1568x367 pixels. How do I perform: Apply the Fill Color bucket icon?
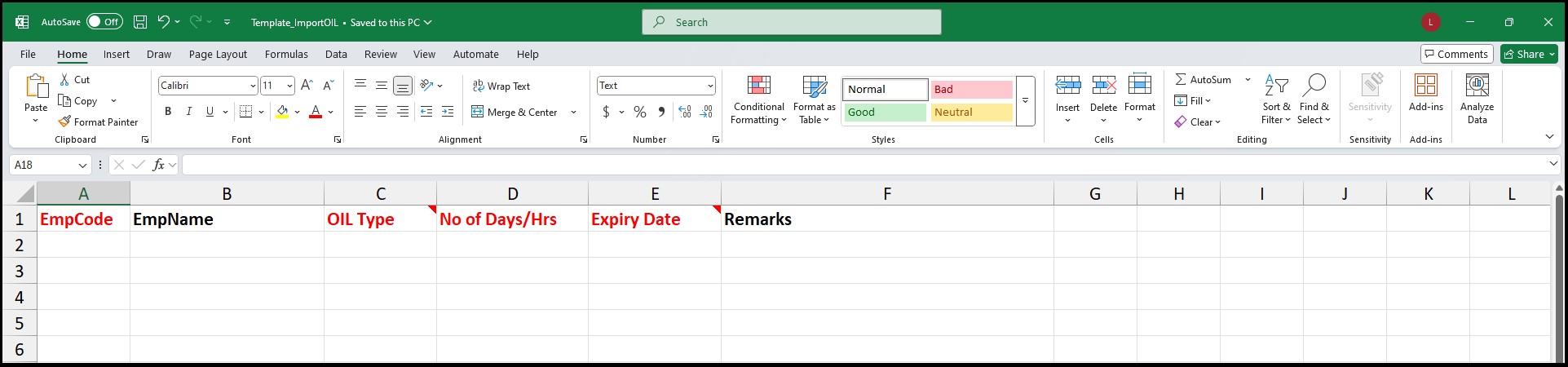[x=282, y=112]
